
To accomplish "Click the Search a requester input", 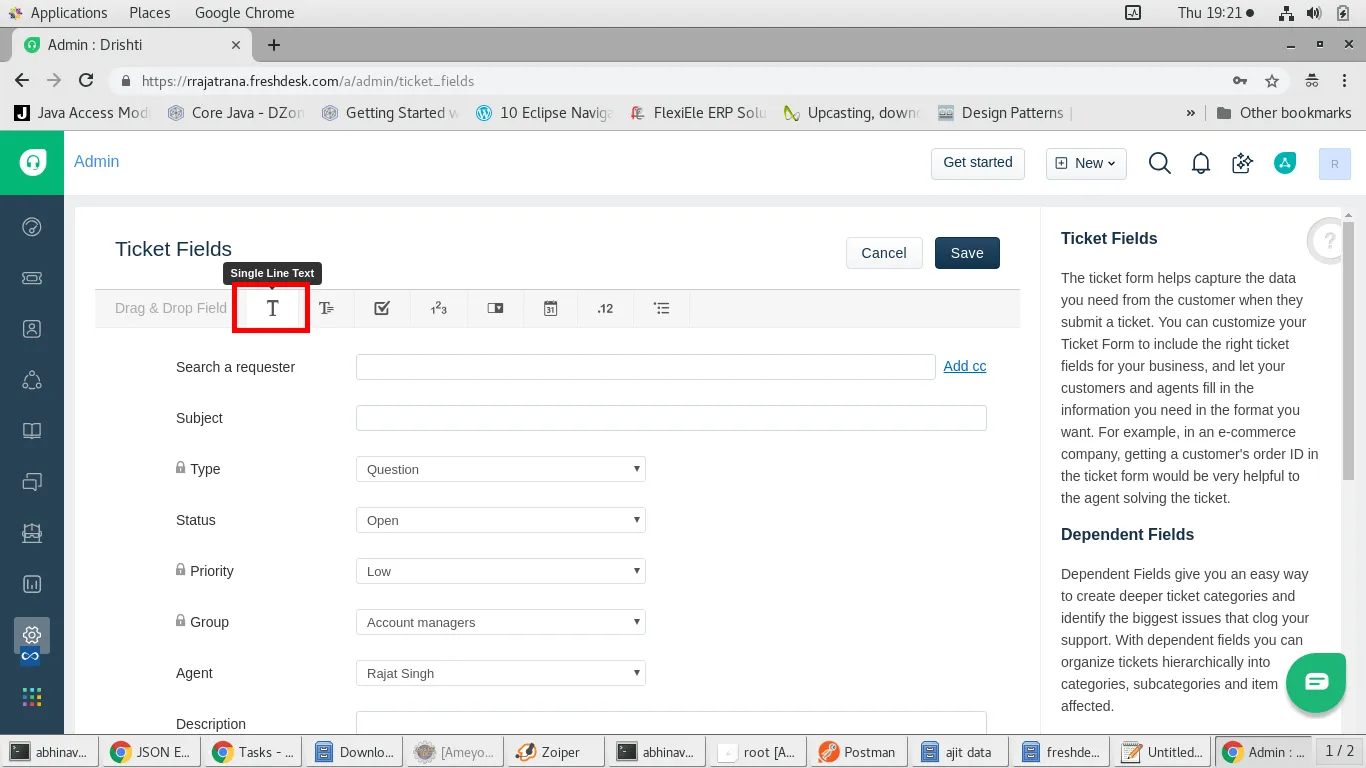I will coord(646,367).
